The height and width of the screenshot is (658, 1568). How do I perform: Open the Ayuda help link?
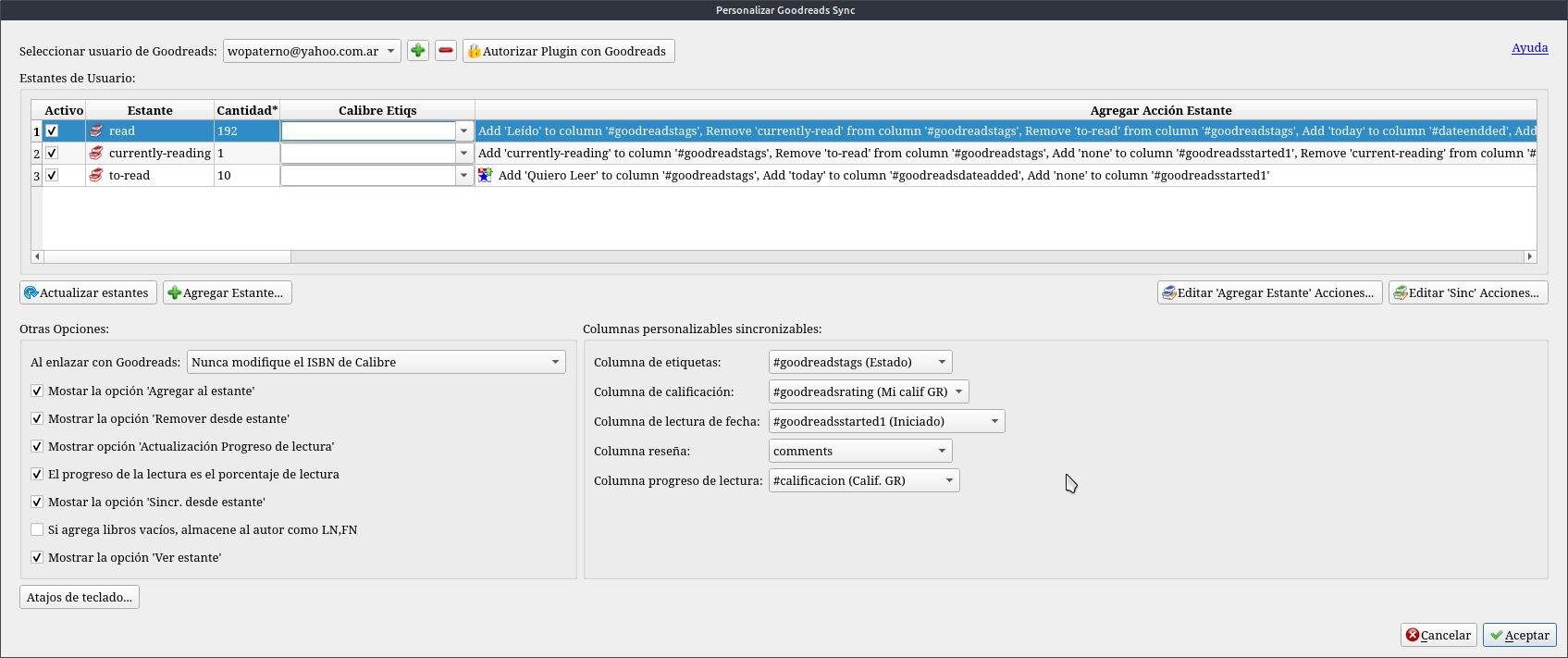[x=1530, y=48]
